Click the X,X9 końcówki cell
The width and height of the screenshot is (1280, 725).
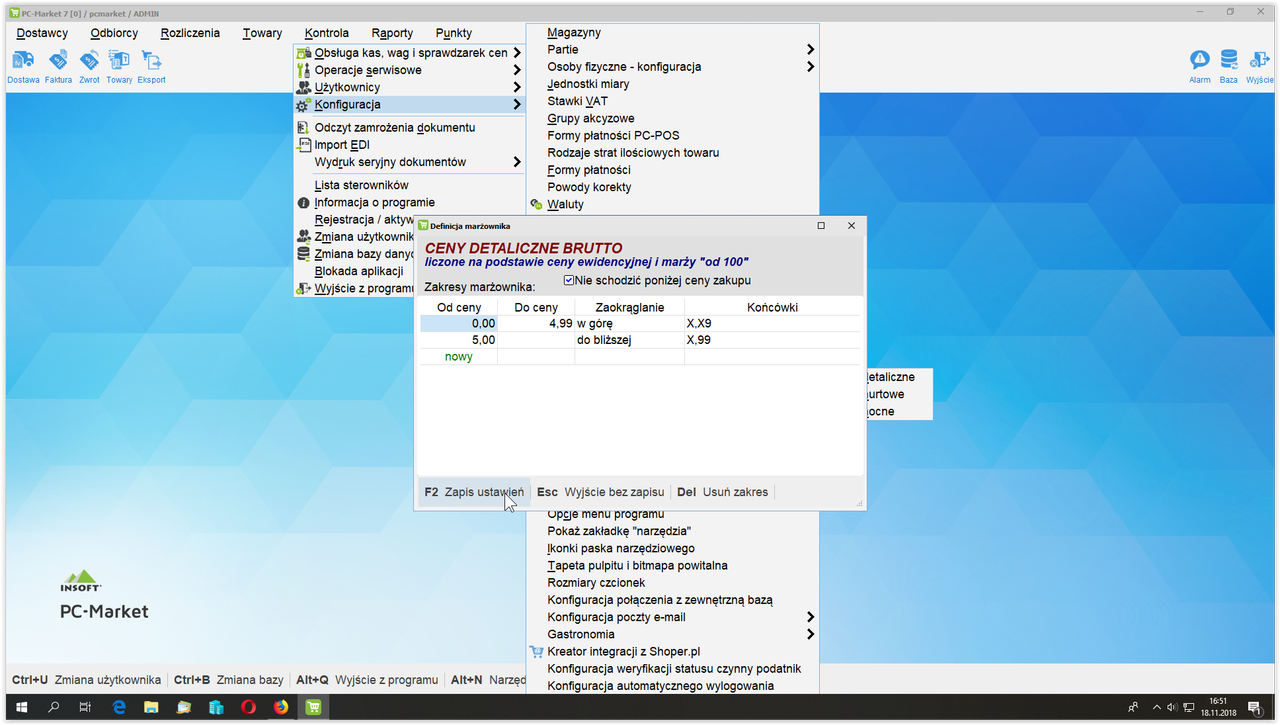(772, 324)
